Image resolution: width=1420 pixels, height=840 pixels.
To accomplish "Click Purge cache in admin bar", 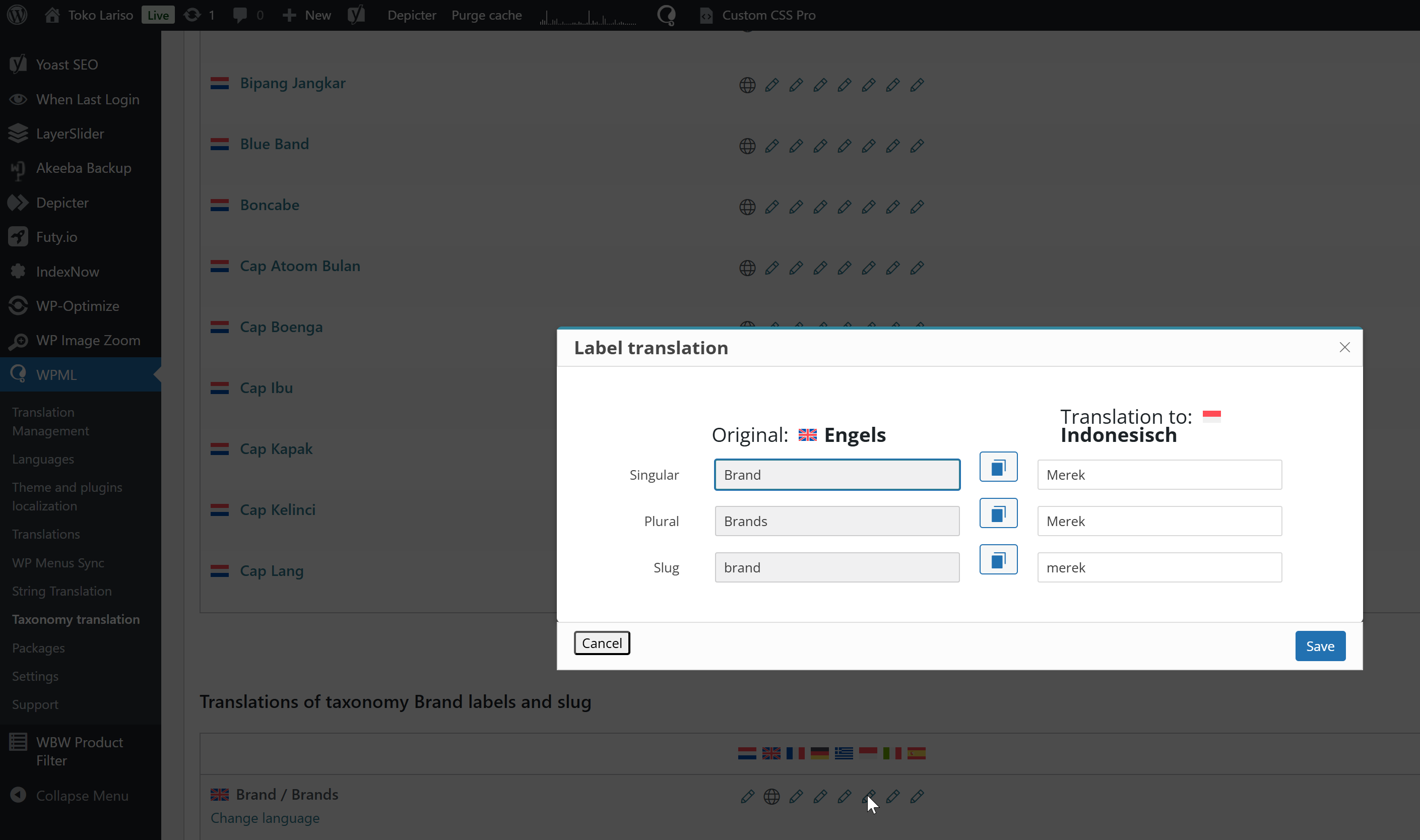I will (x=486, y=15).
